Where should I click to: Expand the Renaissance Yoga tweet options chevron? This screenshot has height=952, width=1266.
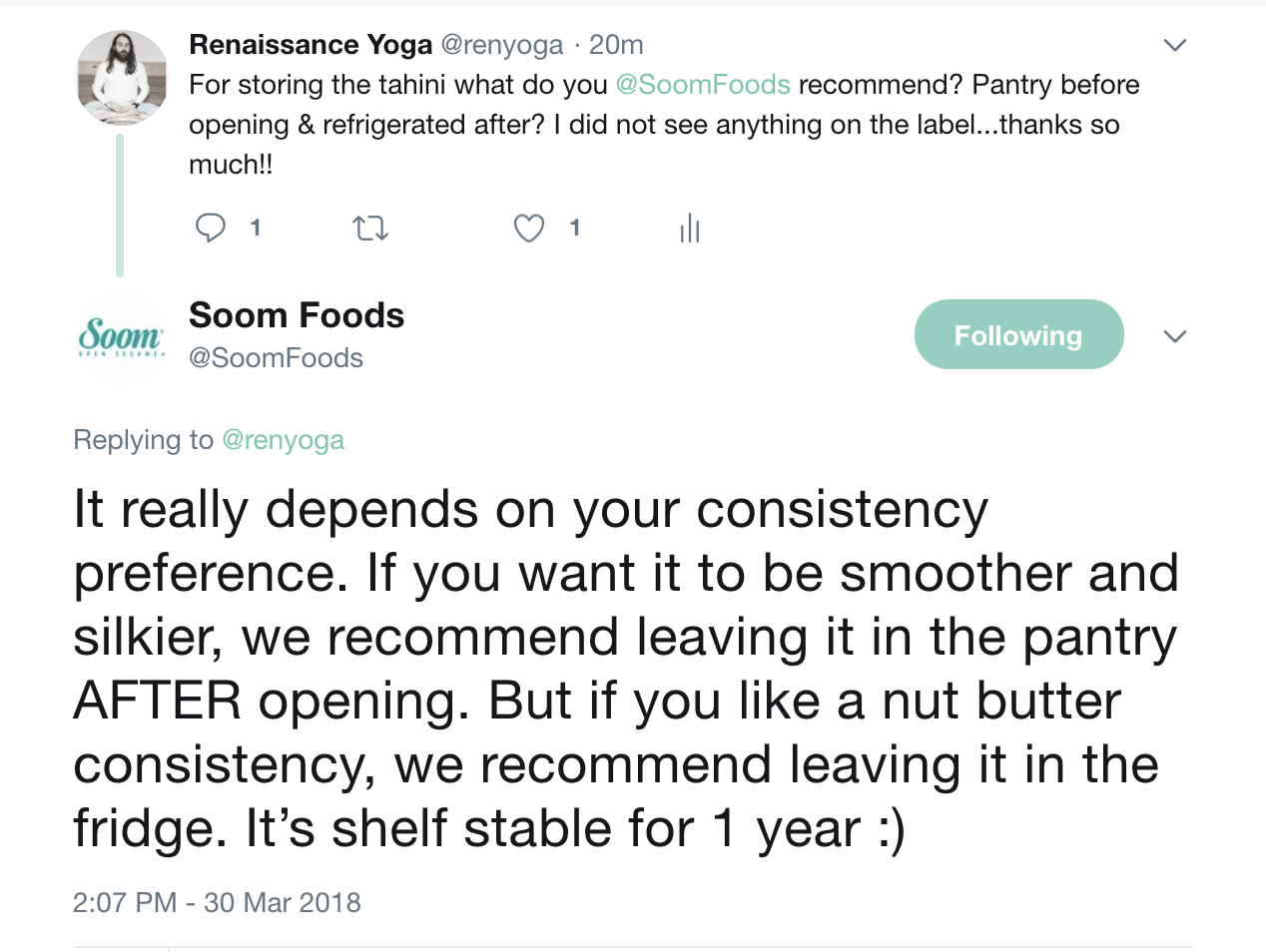(x=1175, y=45)
